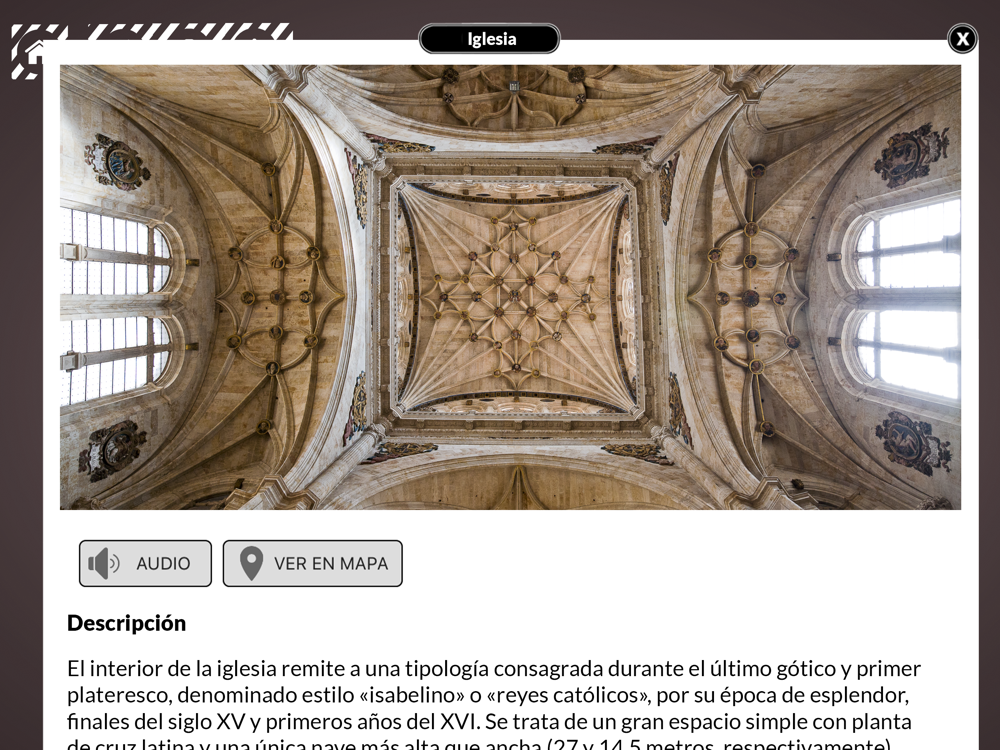This screenshot has height=750, width=1000.
Task: Click the left stained window in photo
Action: [x=115, y=306]
